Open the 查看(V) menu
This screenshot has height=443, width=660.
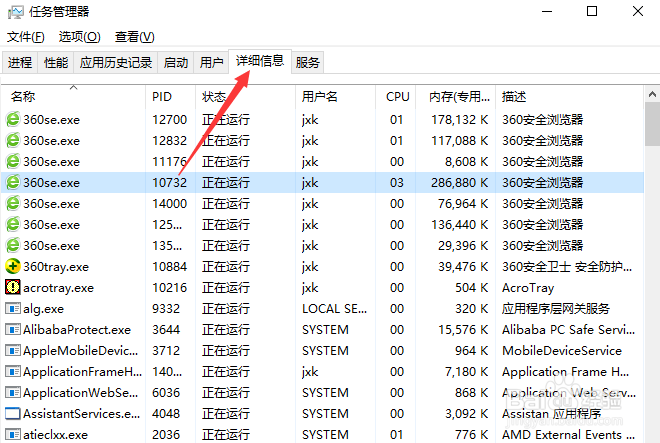pyautogui.click(x=134, y=37)
